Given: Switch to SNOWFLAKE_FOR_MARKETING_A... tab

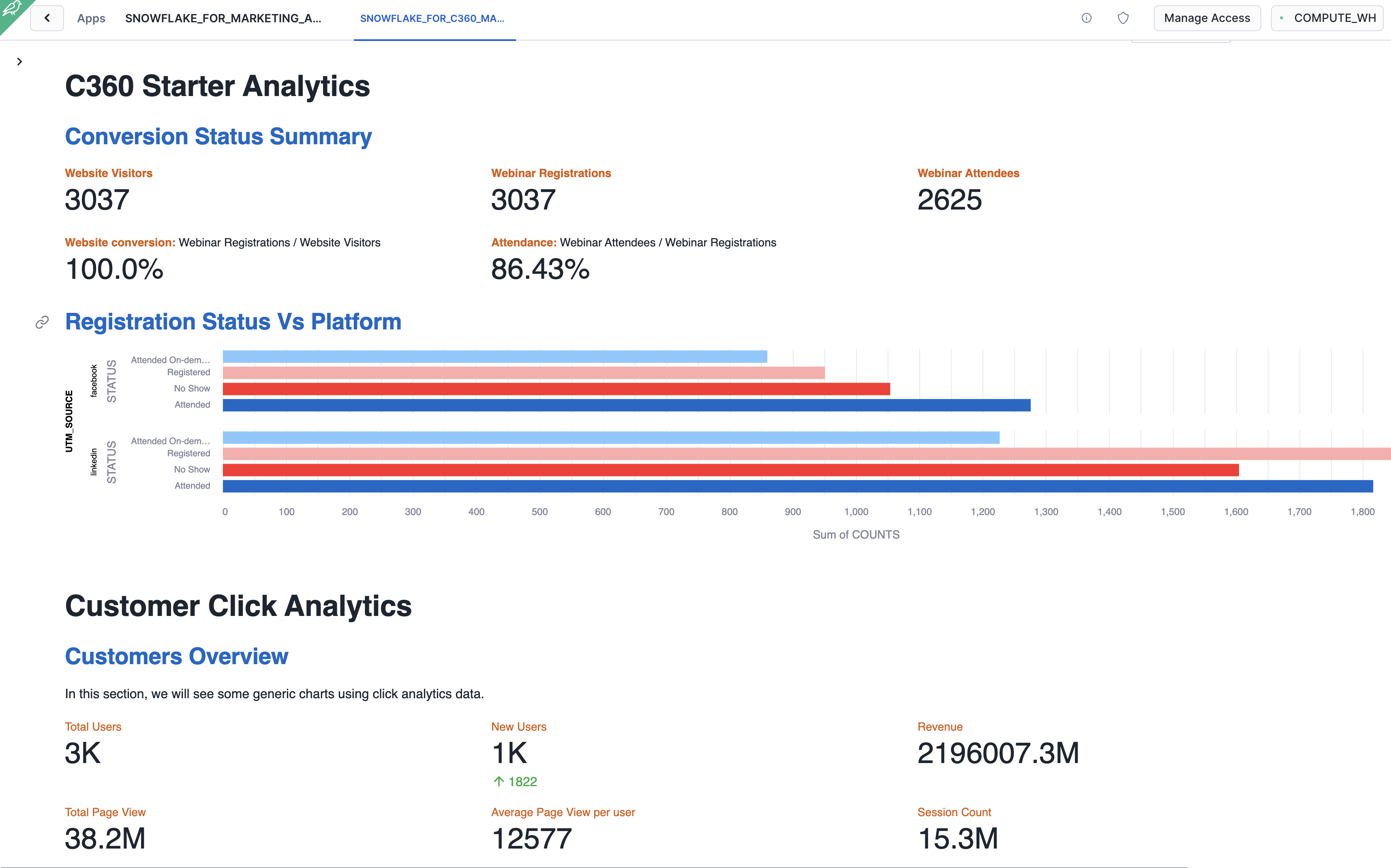Looking at the screenshot, I should tap(223, 18).
